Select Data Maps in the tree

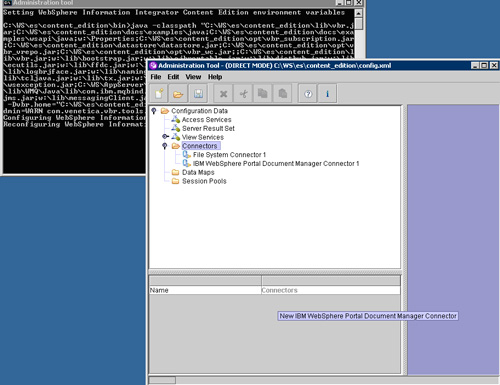point(198,172)
